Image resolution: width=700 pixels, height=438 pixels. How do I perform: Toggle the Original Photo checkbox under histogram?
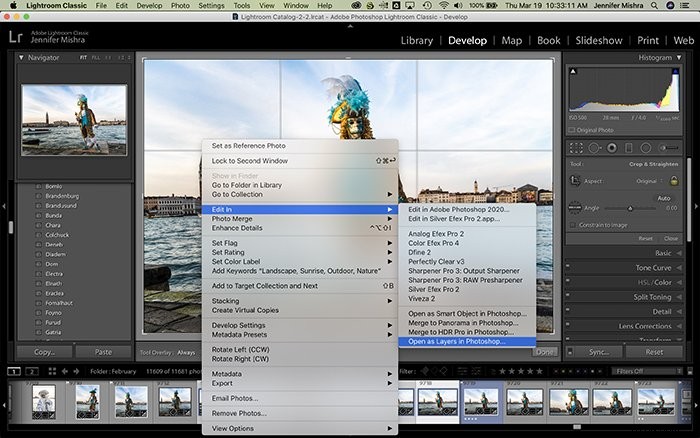pos(571,130)
